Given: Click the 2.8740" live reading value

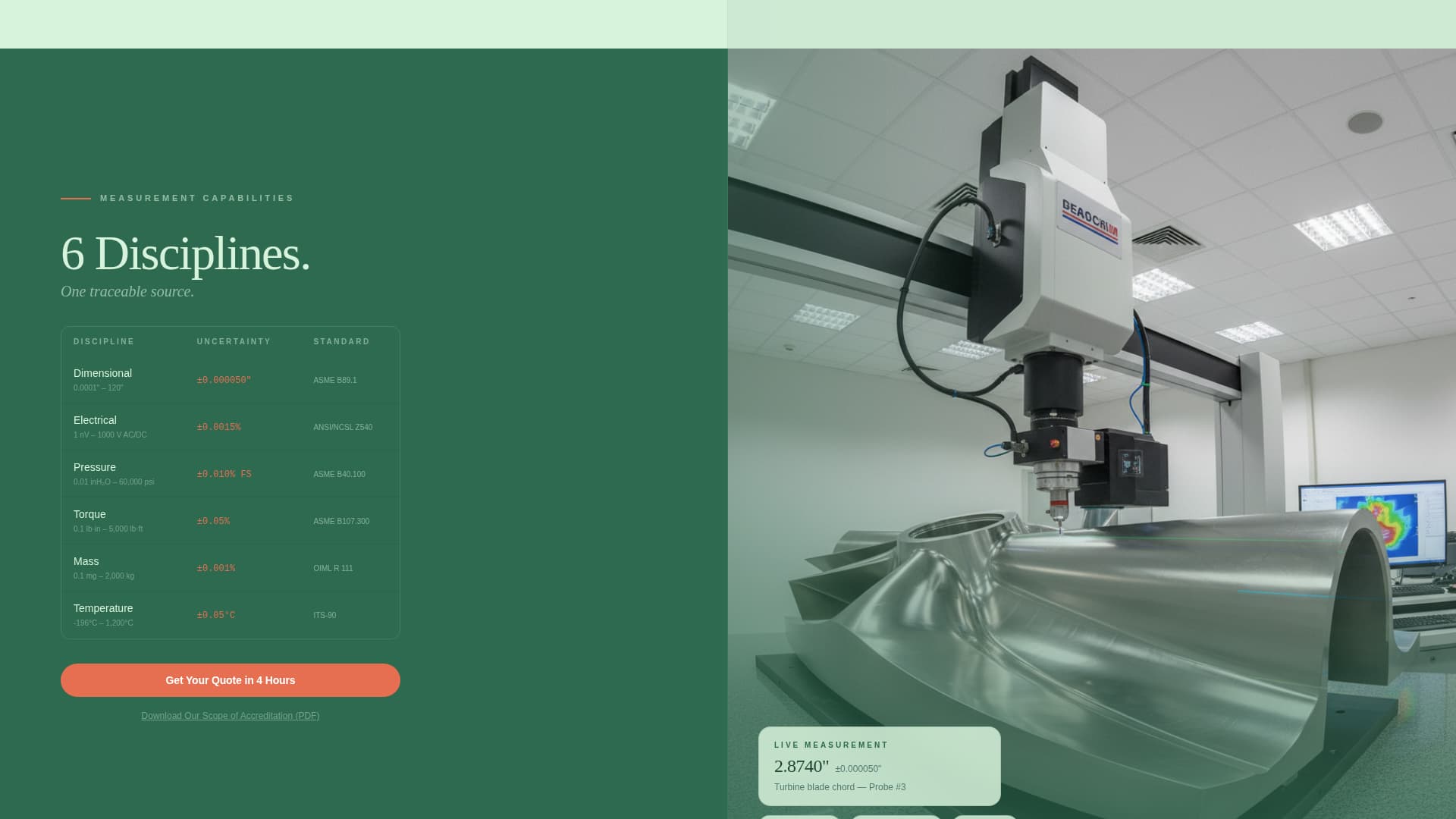Looking at the screenshot, I should [x=801, y=767].
